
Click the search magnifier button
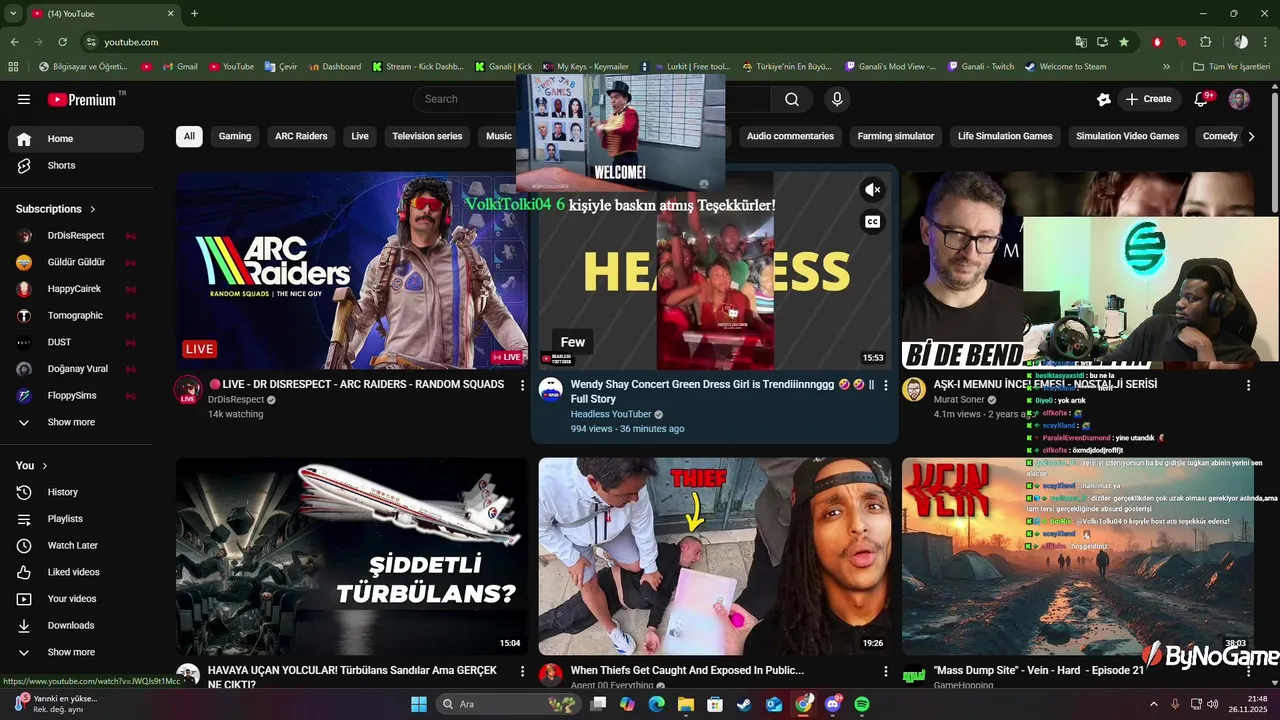(792, 99)
